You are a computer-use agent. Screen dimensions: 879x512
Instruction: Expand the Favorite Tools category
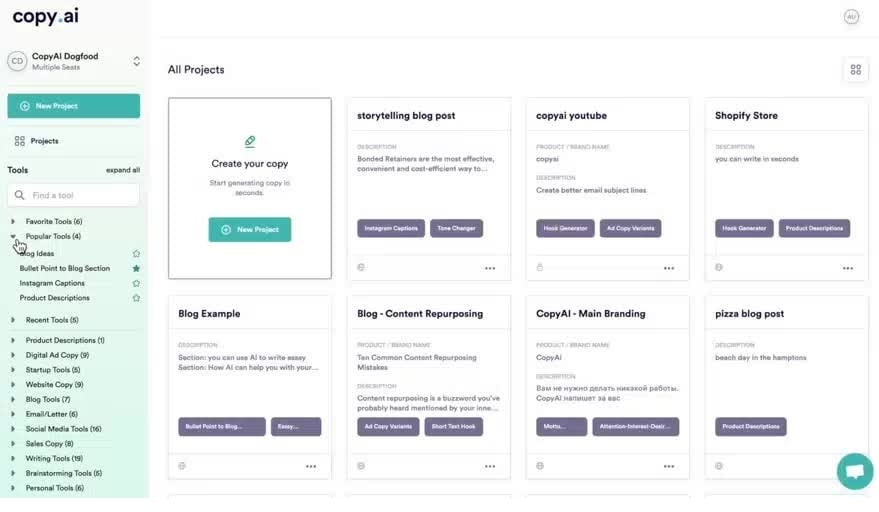click(x=13, y=222)
